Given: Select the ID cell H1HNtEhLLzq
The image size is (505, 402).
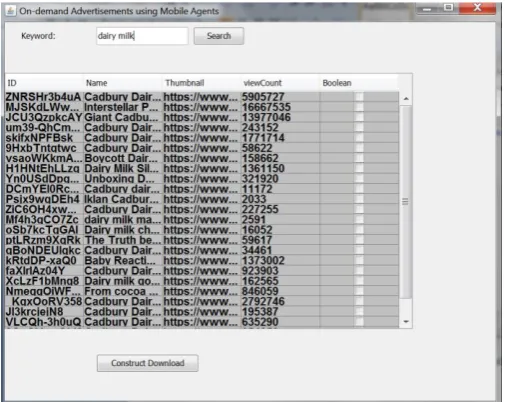Looking at the screenshot, I should tap(44, 168).
